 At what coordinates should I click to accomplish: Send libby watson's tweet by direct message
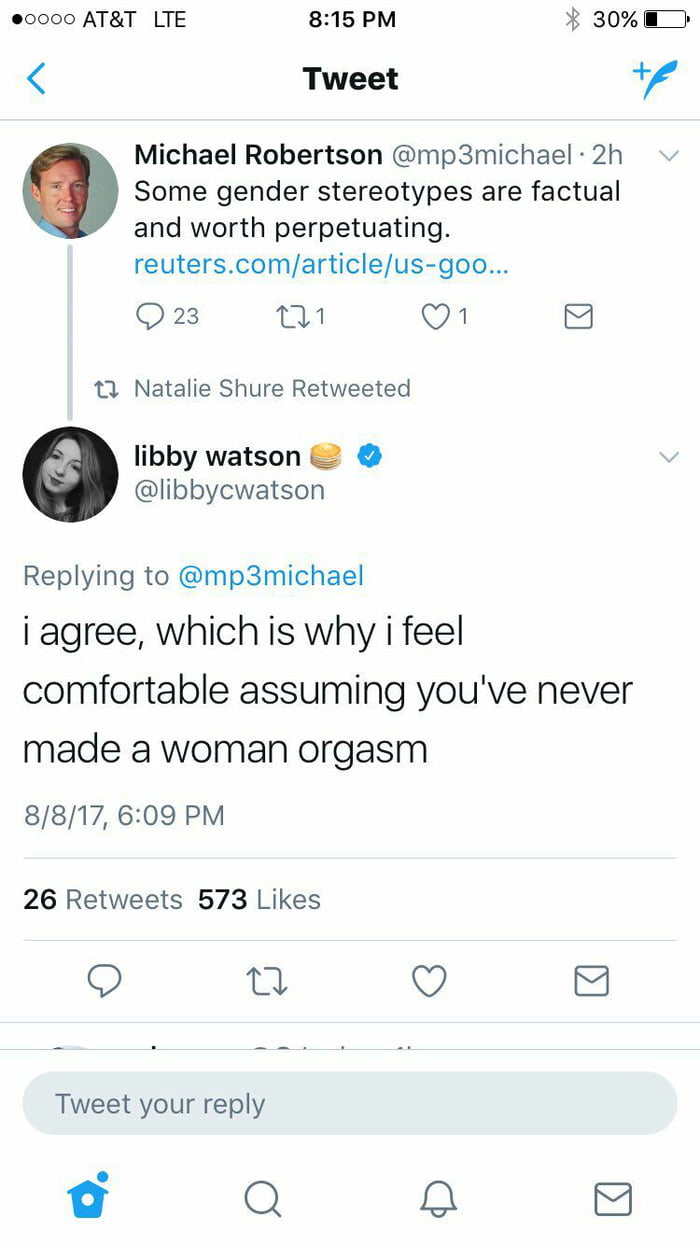[591, 981]
